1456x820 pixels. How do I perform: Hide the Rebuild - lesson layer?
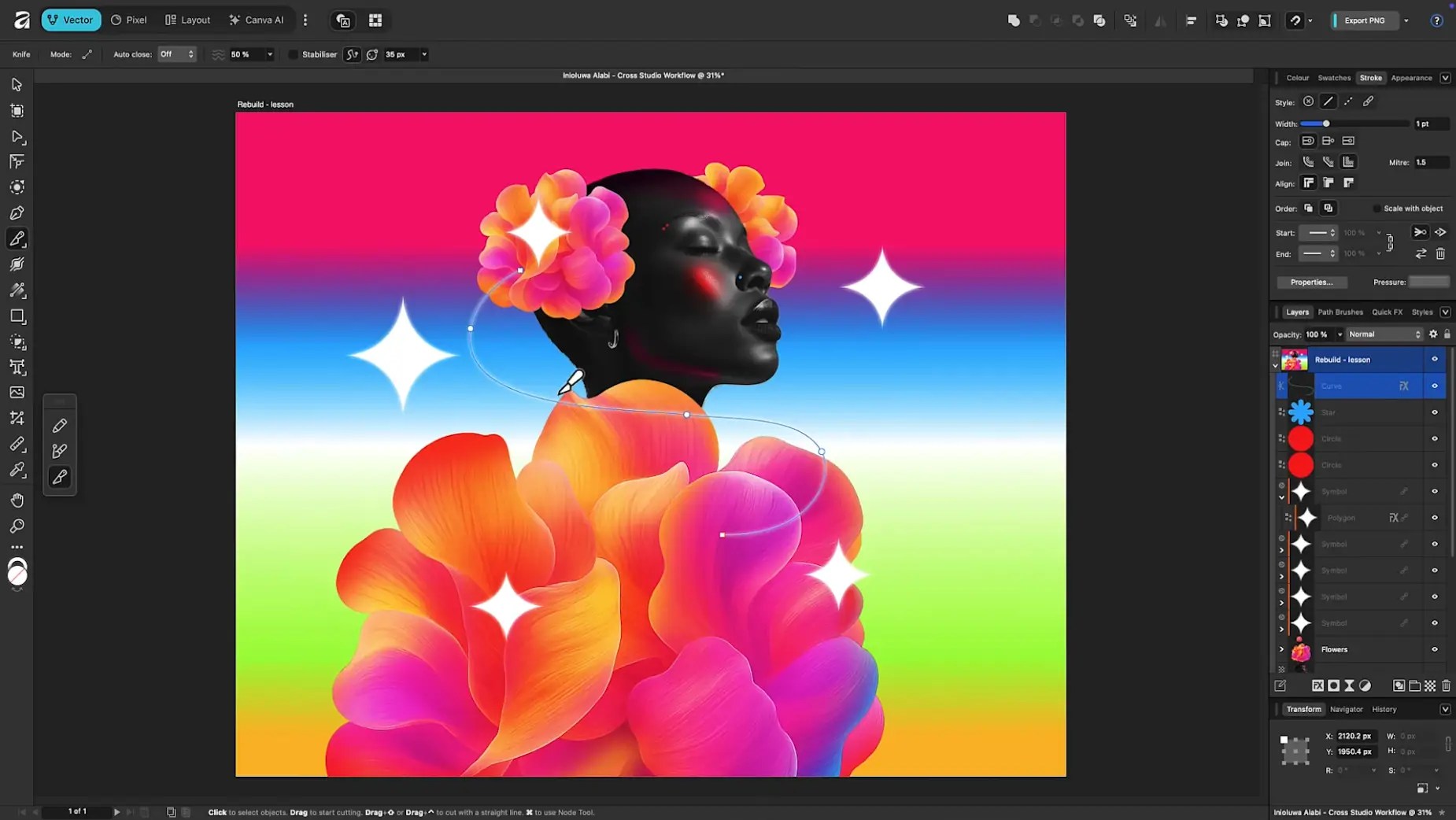coord(1434,360)
